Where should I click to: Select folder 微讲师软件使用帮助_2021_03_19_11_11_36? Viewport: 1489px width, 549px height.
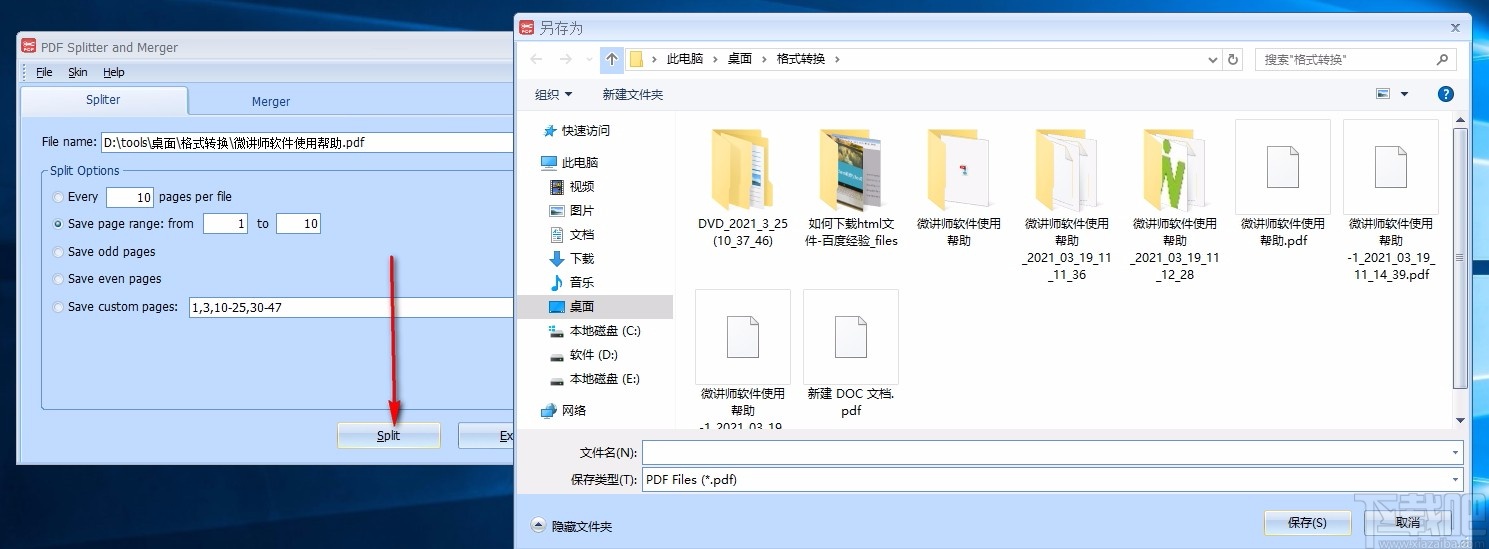(x=1067, y=204)
